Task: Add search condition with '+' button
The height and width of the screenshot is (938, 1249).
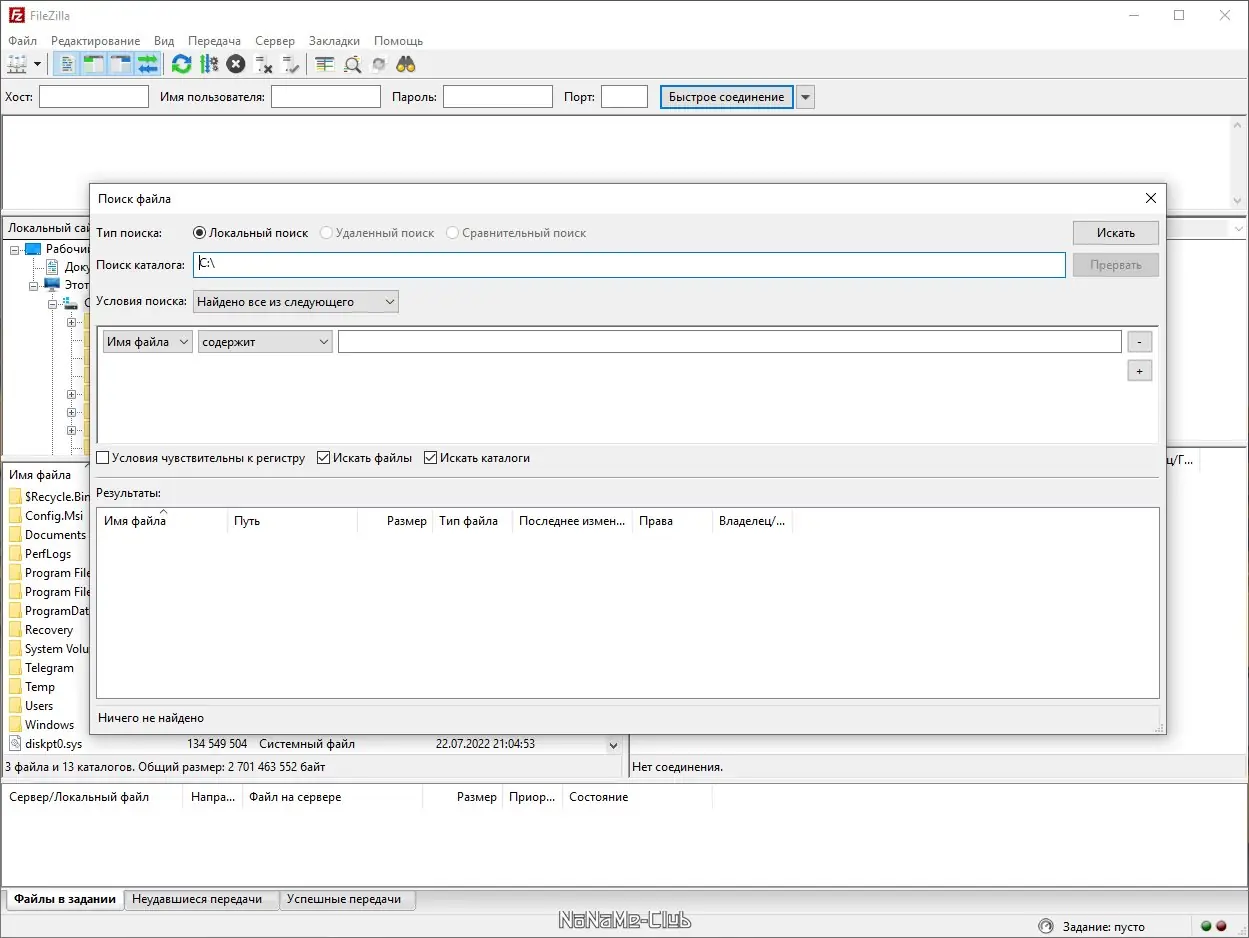Action: pyautogui.click(x=1139, y=371)
